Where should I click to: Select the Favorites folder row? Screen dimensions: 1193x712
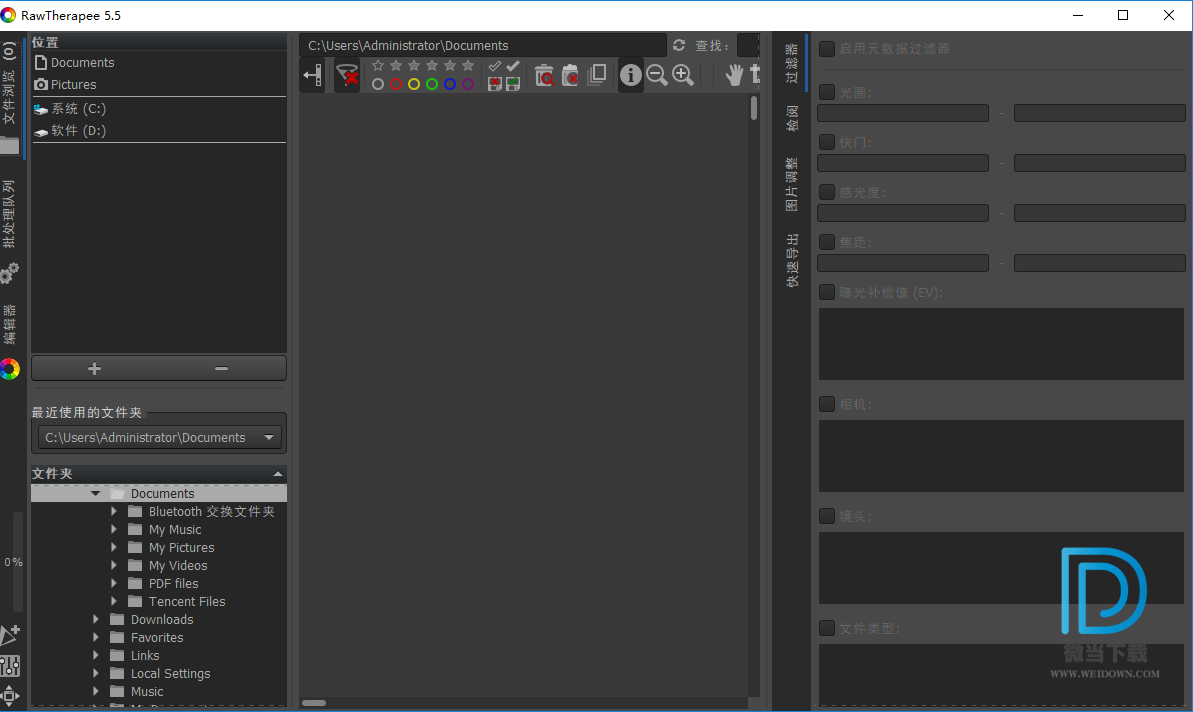159,637
